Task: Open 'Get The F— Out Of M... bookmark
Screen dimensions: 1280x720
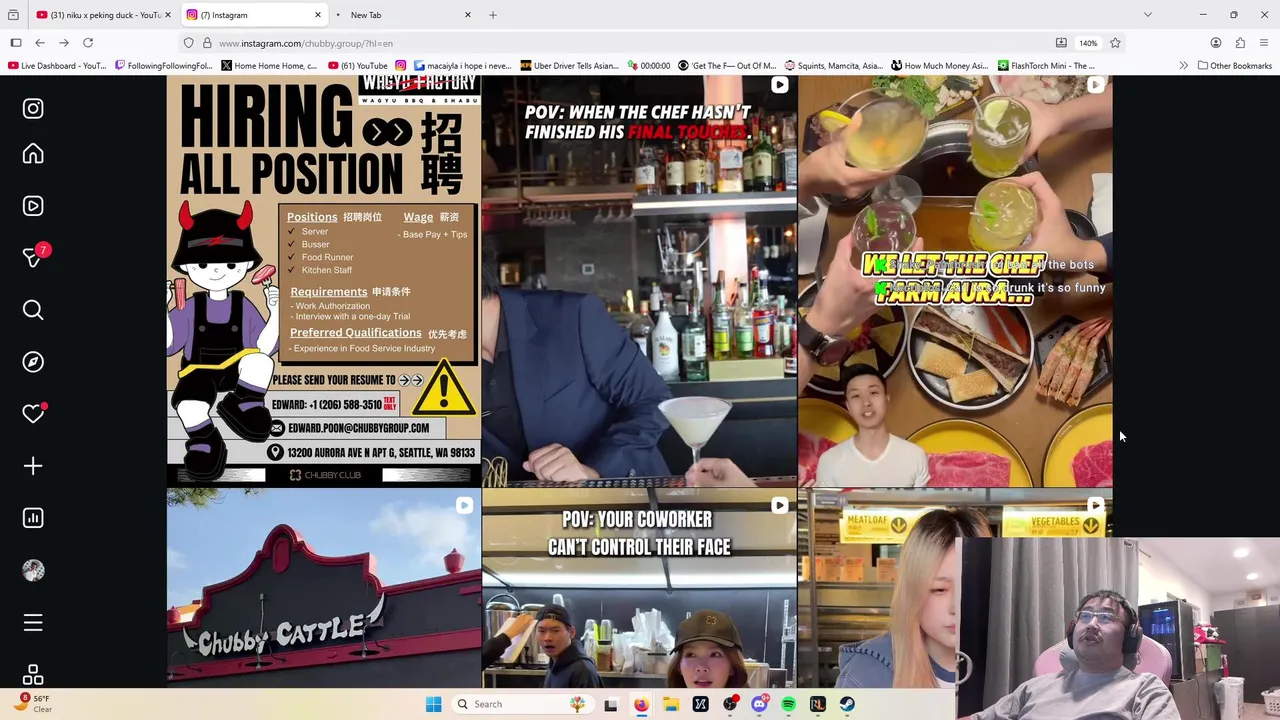Action: pyautogui.click(x=727, y=66)
